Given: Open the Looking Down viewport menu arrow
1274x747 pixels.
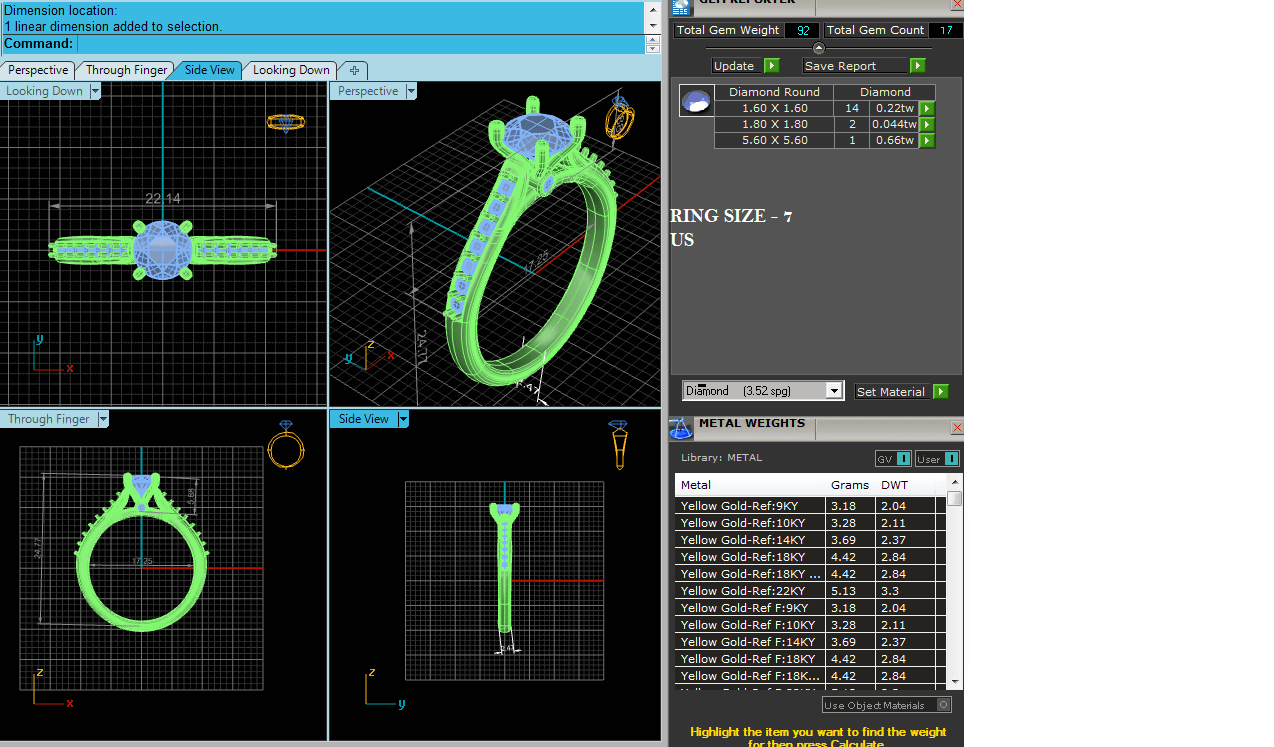Looking at the screenshot, I should point(96,91).
